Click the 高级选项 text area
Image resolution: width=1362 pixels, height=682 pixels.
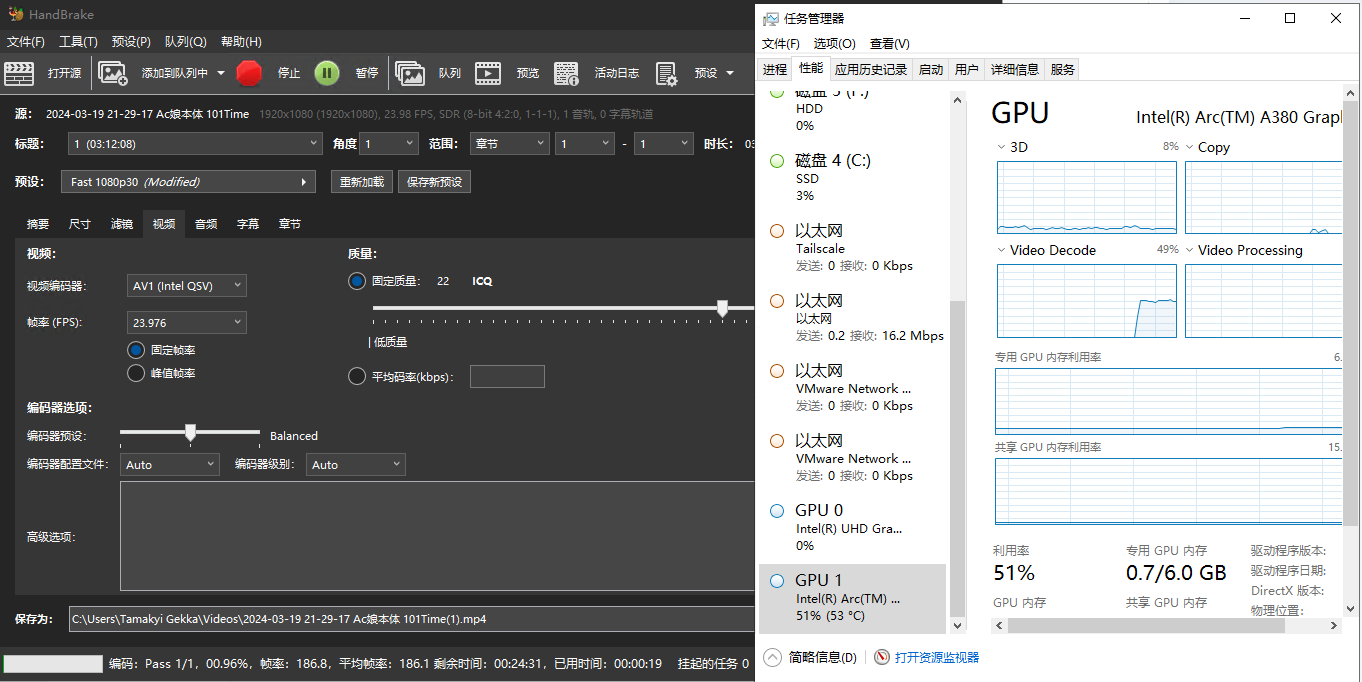(437, 536)
